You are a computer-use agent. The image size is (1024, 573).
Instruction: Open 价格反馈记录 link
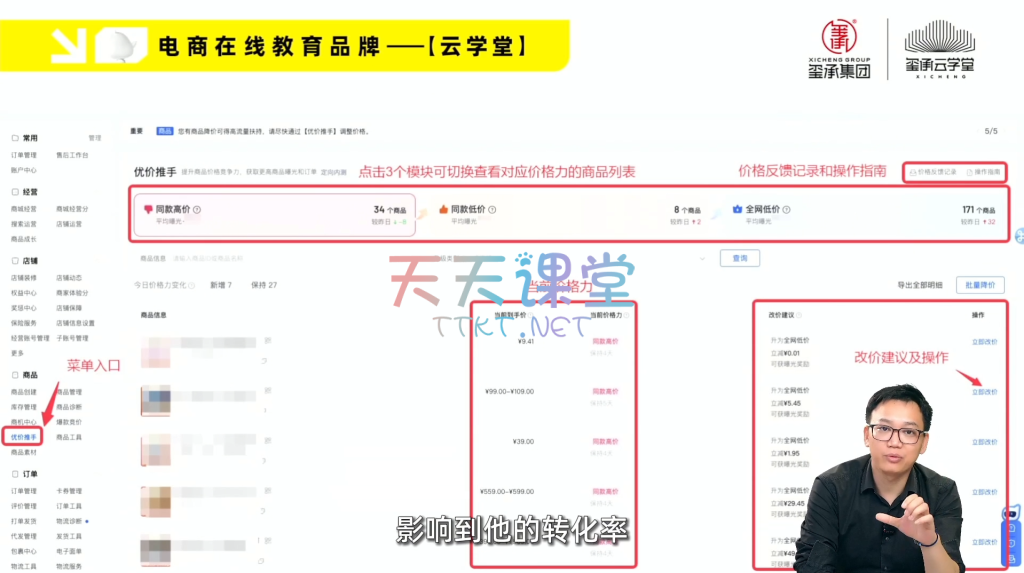pos(931,172)
